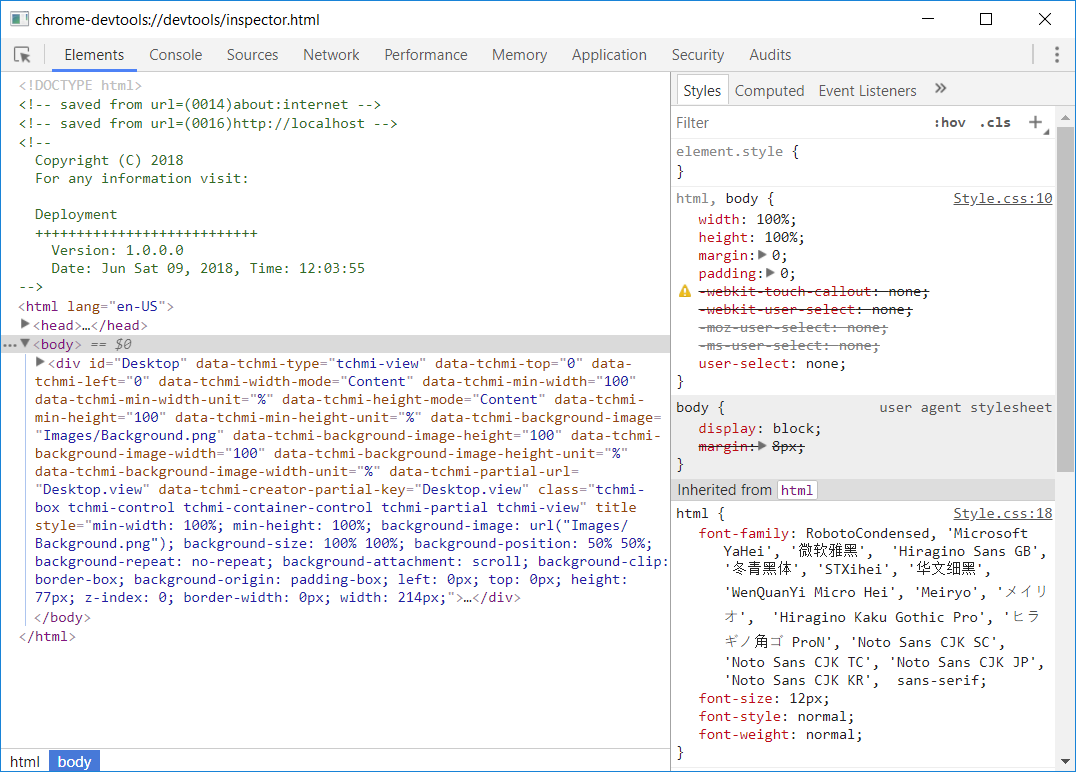Screen dimensions: 1076x772
Task: Click the DevTools window icon in title bar
Action: click(x=19, y=19)
